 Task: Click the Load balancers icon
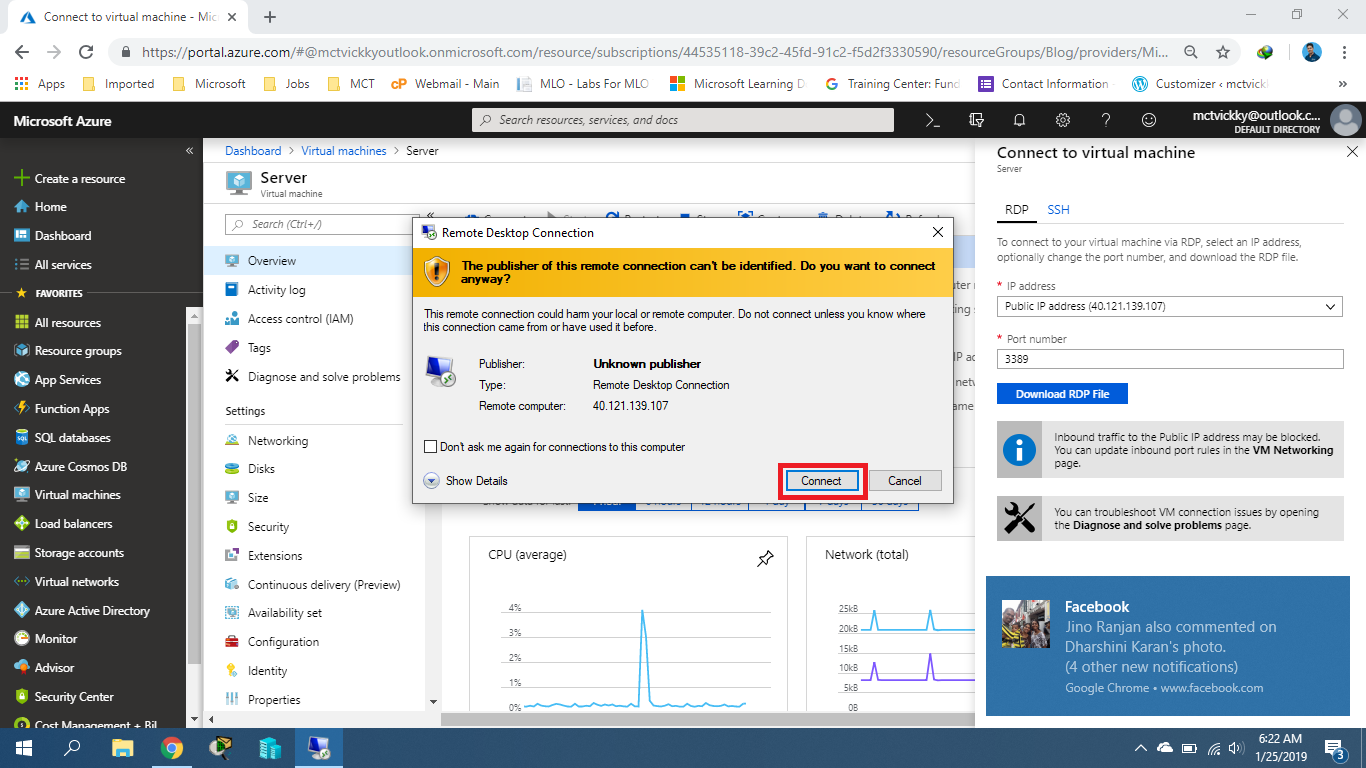coord(22,524)
